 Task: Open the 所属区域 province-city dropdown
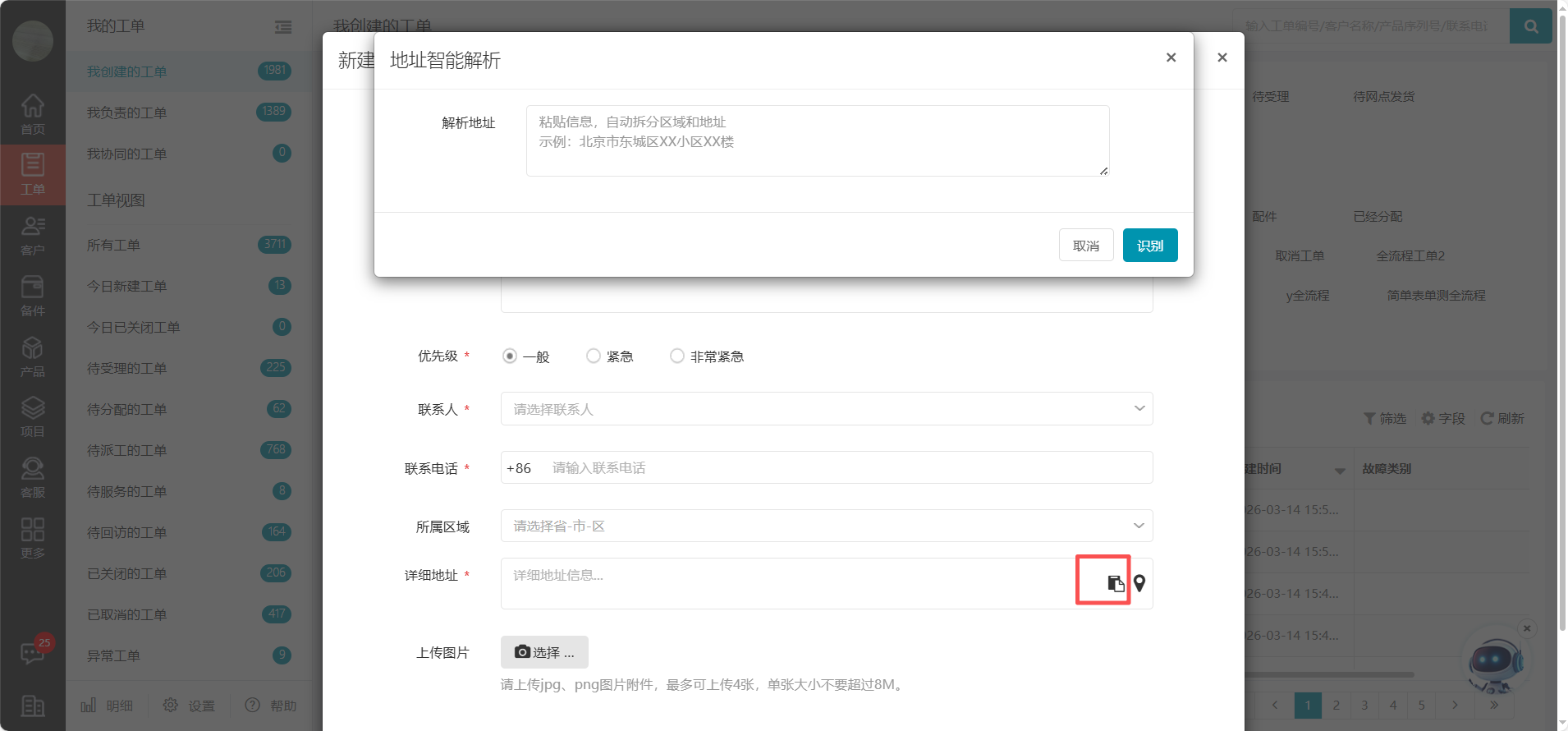(x=826, y=526)
